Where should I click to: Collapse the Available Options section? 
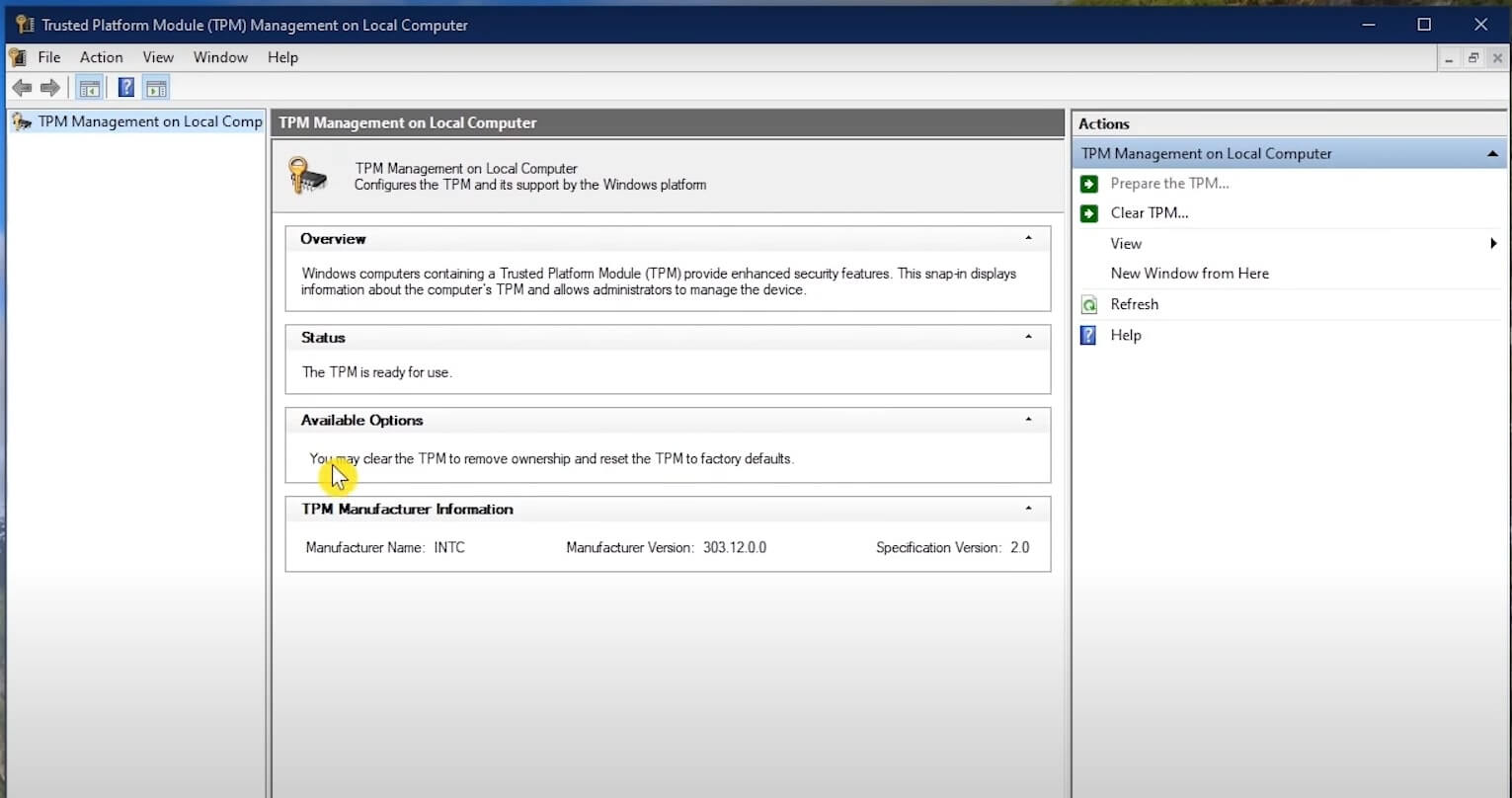[x=1028, y=420]
